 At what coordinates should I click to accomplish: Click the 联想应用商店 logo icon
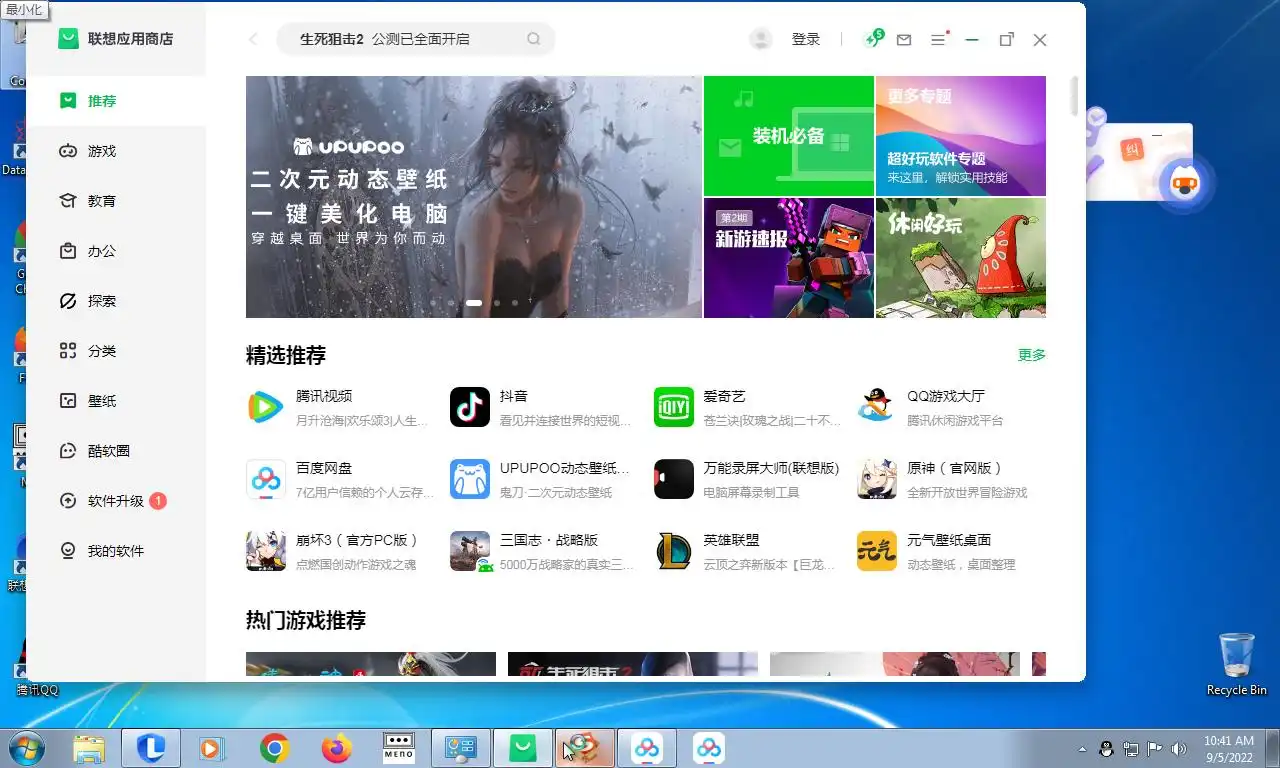click(x=68, y=39)
